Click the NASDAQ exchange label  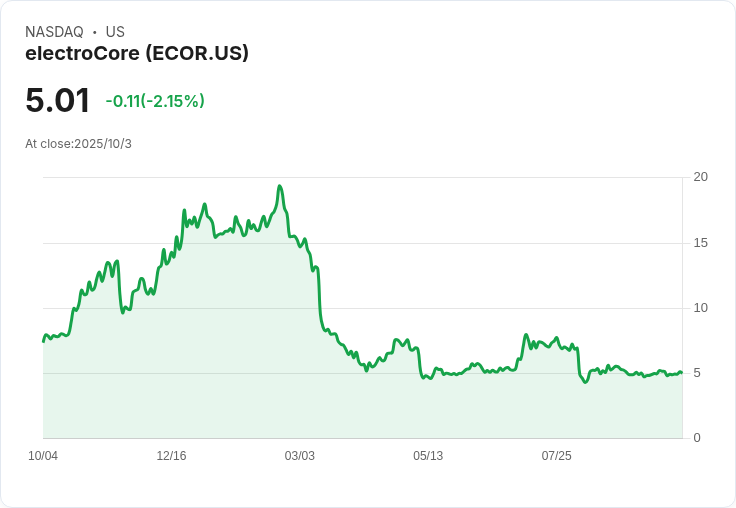click(54, 32)
